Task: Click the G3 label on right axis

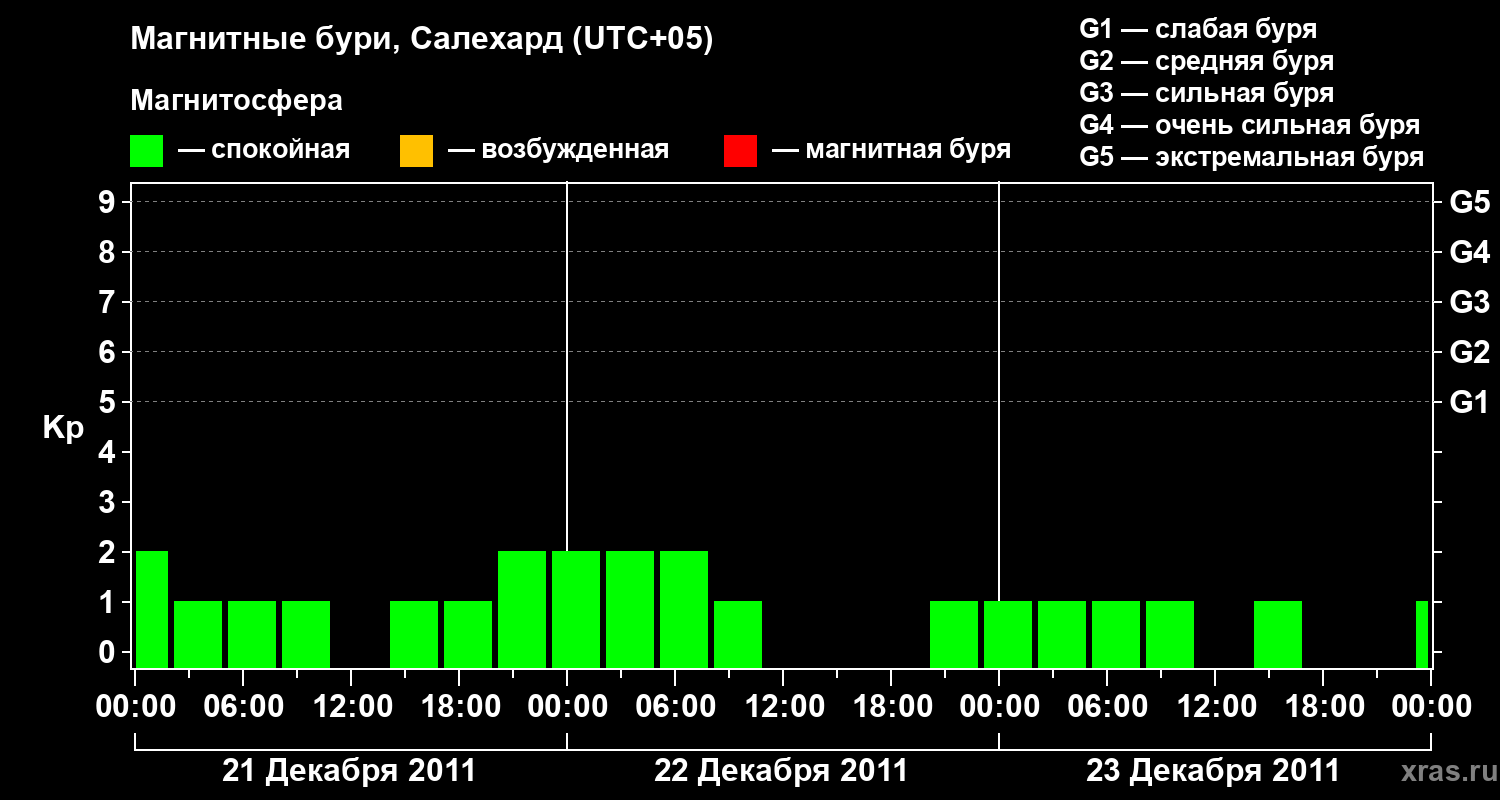Action: (x=1469, y=302)
